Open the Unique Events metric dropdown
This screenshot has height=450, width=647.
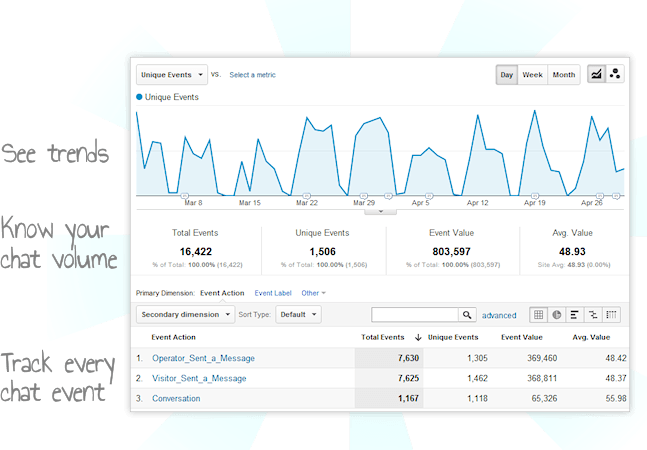tap(172, 75)
